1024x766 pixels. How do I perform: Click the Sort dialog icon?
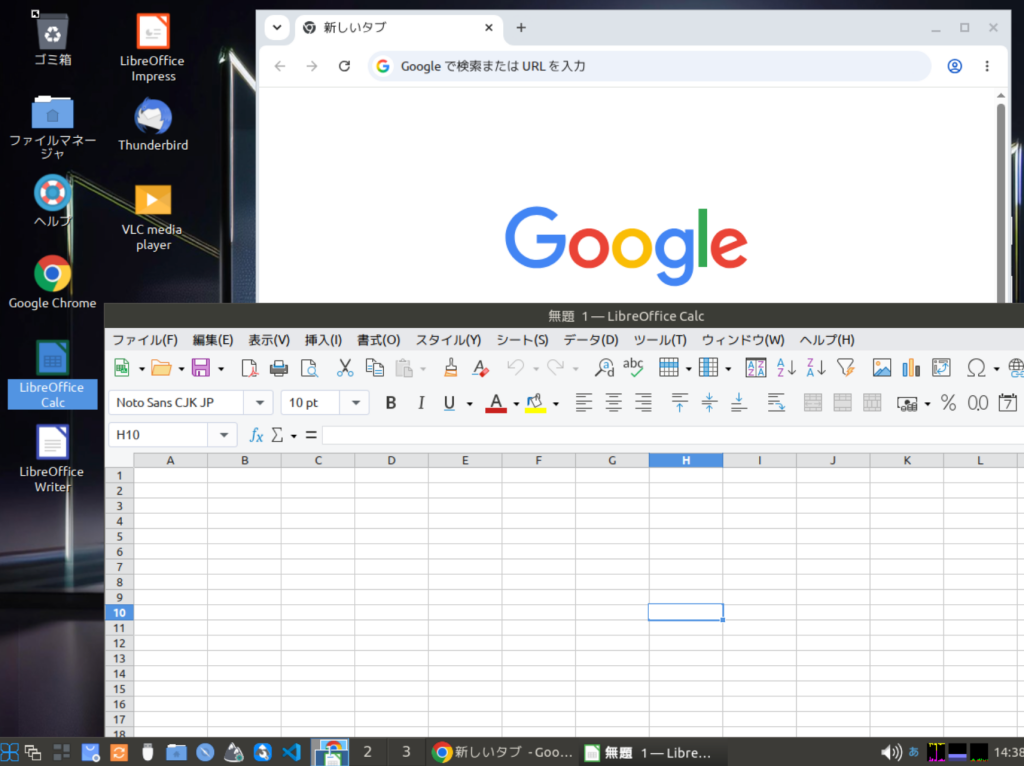pyautogui.click(x=756, y=368)
